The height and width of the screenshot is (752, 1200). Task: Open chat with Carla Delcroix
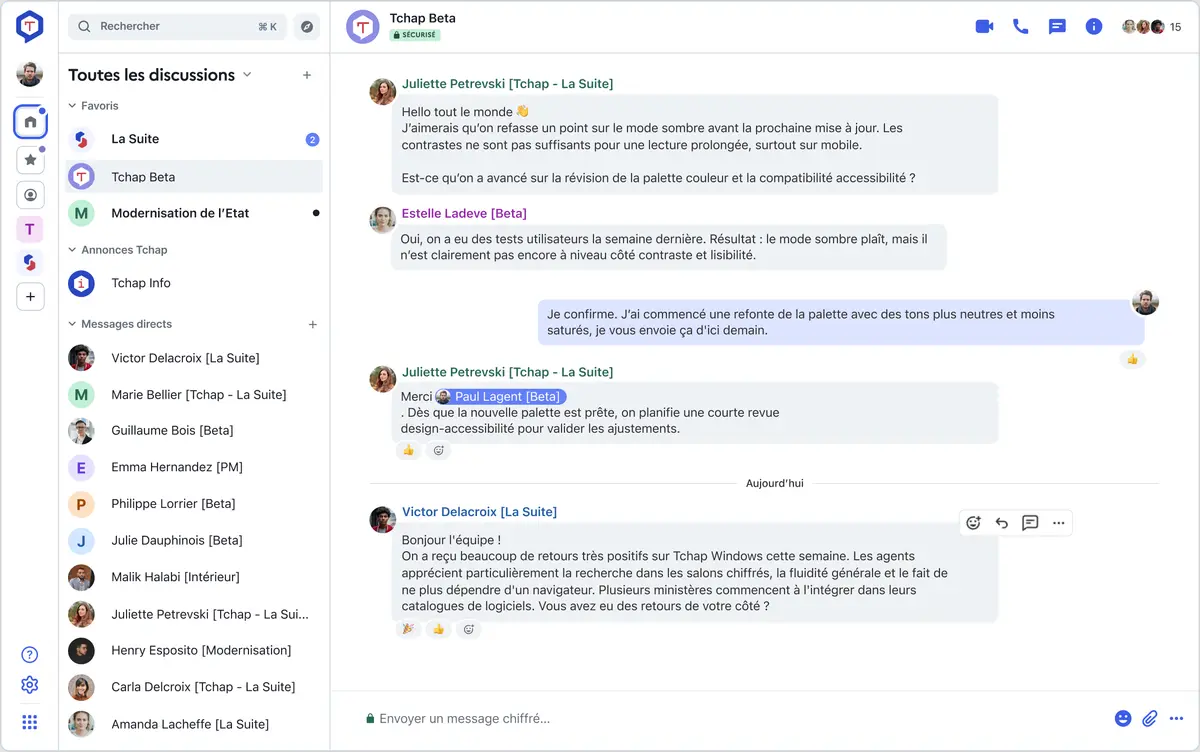(x=194, y=687)
